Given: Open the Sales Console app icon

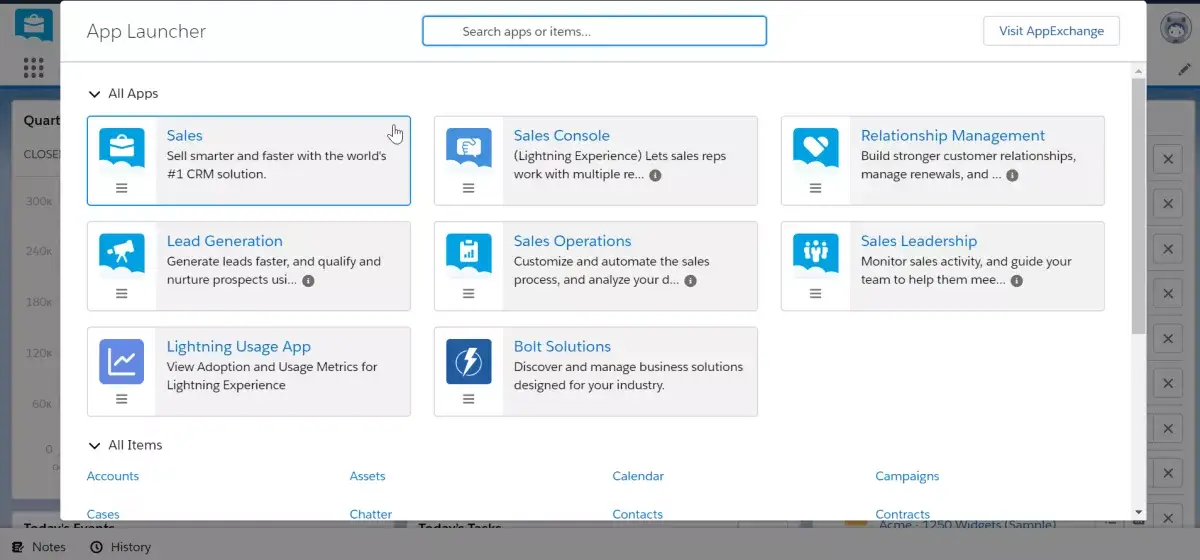Looking at the screenshot, I should click(x=469, y=148).
